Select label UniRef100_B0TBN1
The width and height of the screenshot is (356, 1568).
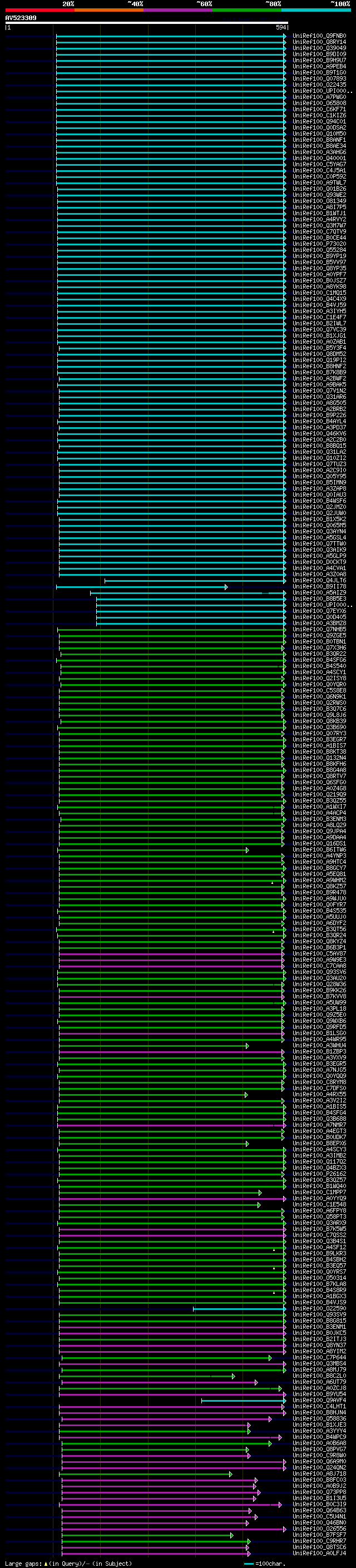point(319,641)
